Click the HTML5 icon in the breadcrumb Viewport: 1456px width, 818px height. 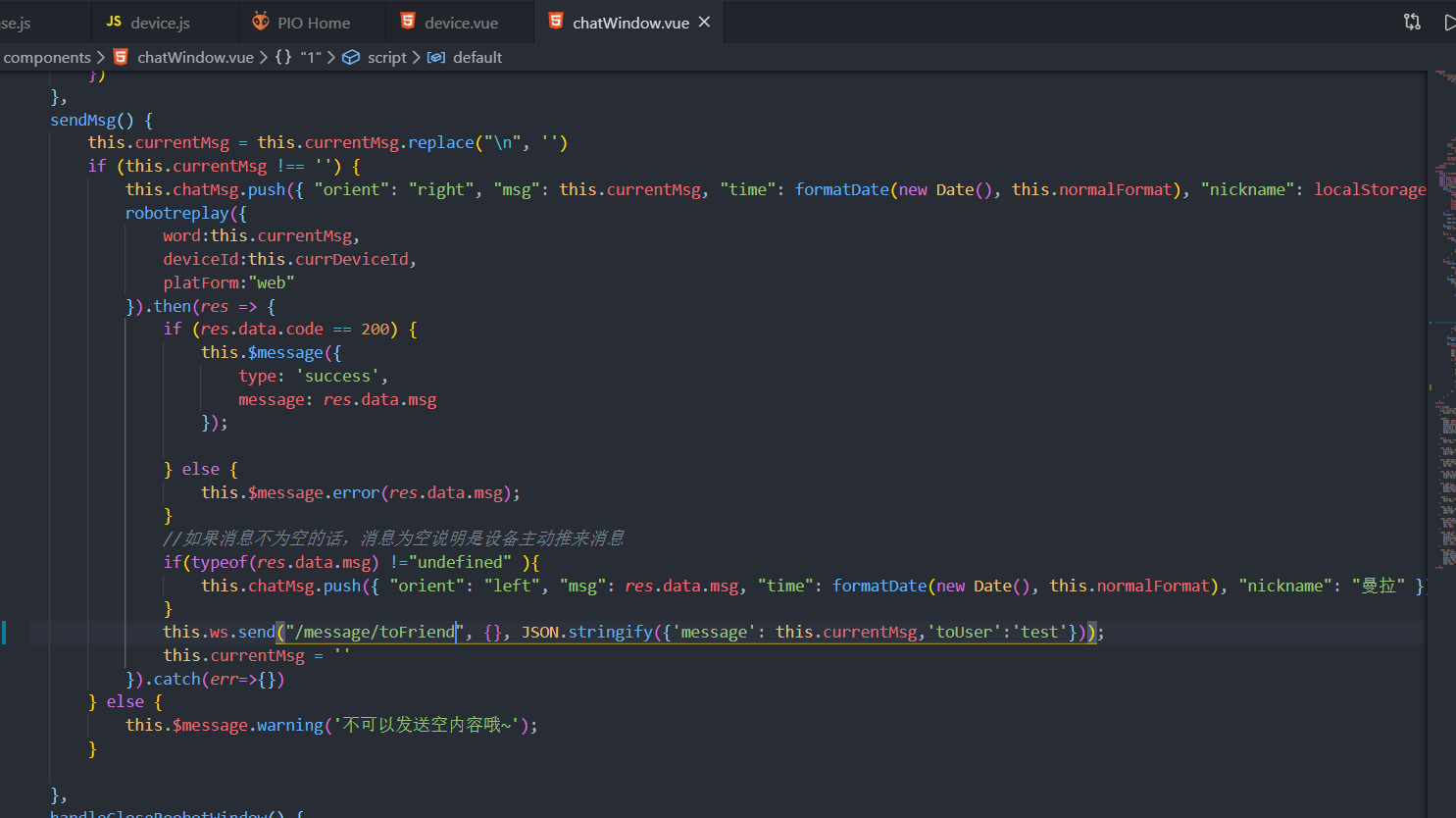(121, 57)
